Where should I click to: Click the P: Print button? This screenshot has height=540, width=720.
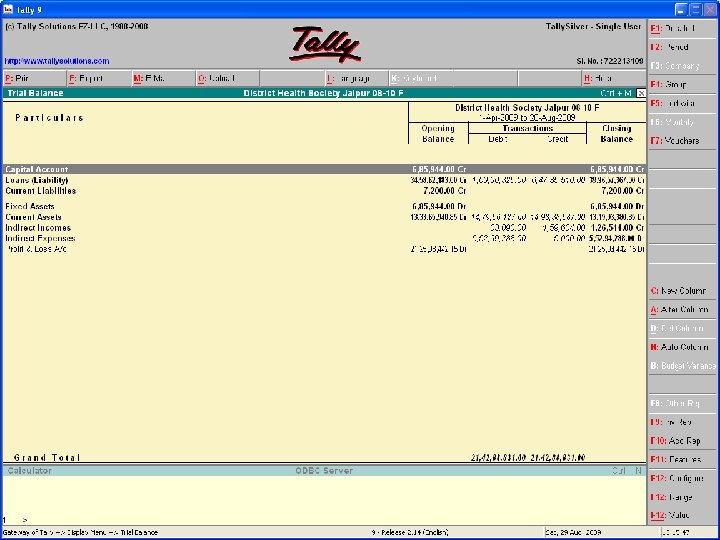pyautogui.click(x=34, y=79)
